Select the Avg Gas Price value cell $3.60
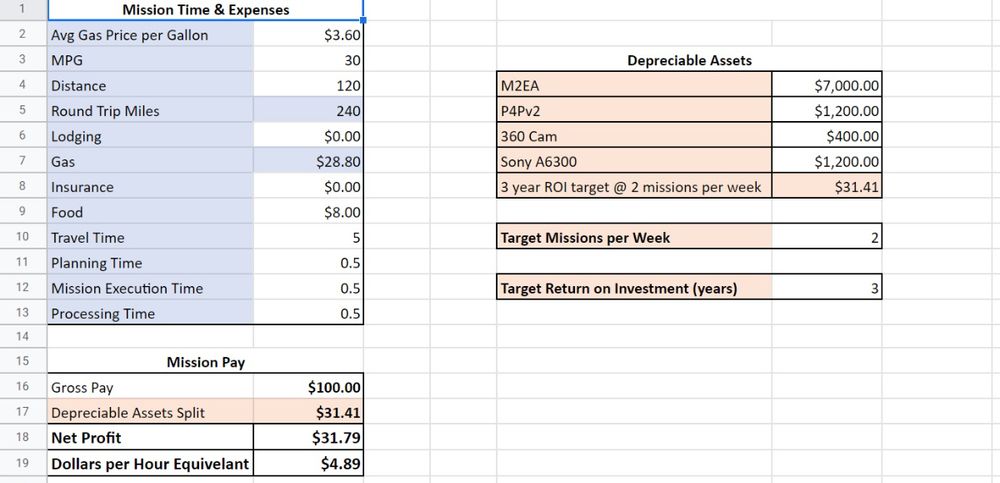The height and width of the screenshot is (483, 1000). point(308,35)
